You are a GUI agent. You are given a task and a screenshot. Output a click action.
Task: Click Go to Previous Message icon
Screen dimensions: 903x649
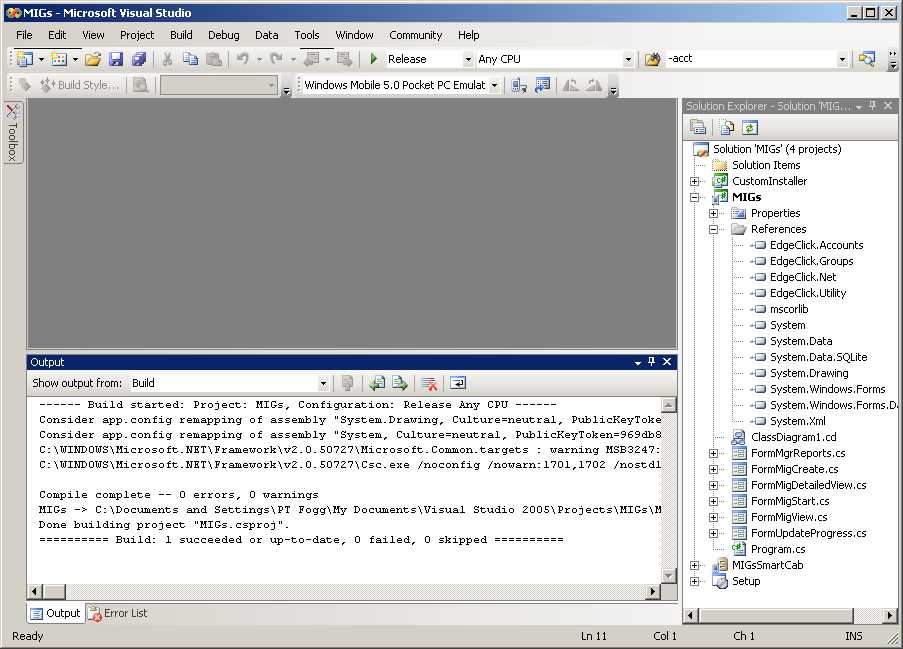377,383
